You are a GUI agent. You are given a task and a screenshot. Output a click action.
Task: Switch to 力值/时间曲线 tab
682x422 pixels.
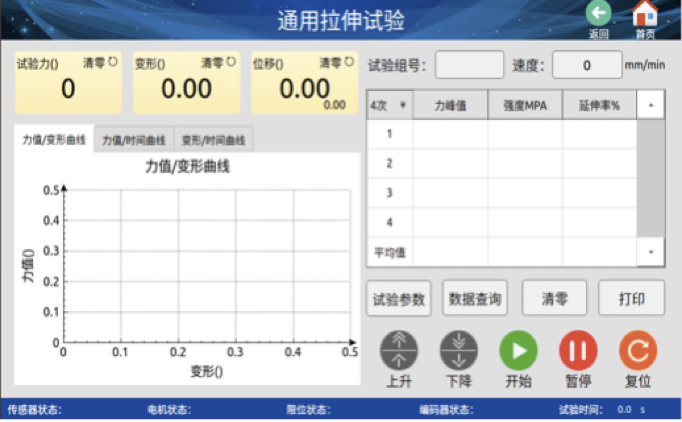(134, 141)
